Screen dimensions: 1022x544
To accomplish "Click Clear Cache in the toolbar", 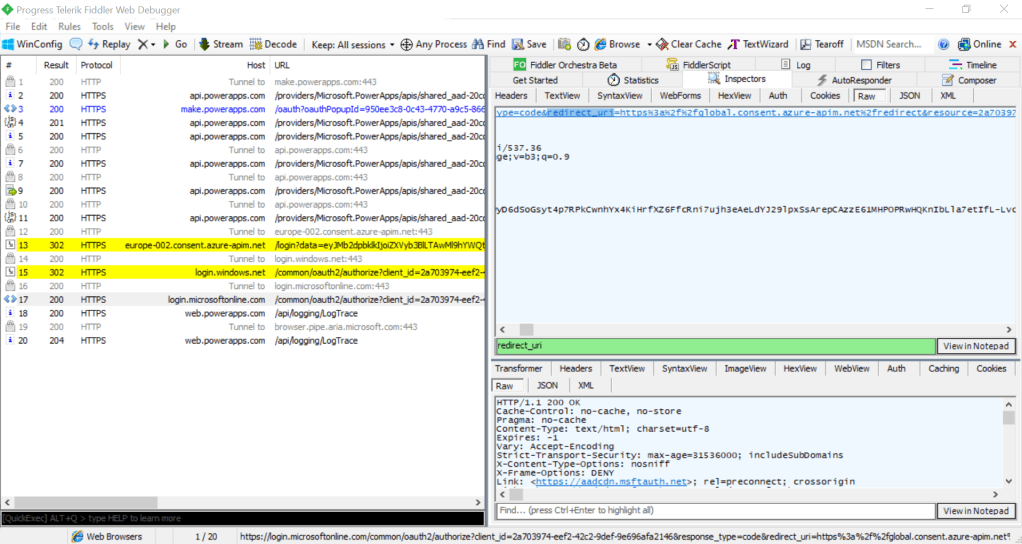I will tap(688, 44).
